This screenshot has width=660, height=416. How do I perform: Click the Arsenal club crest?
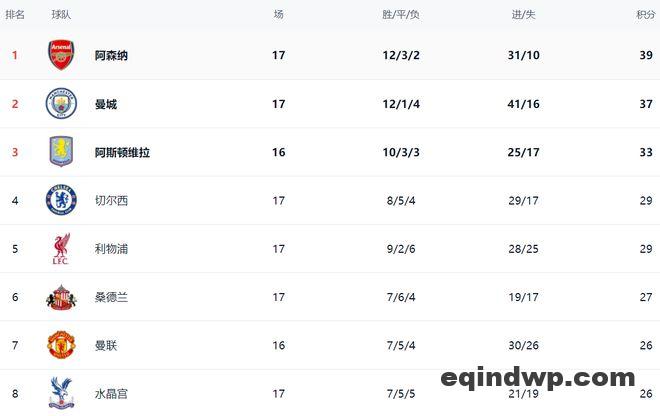pos(61,55)
